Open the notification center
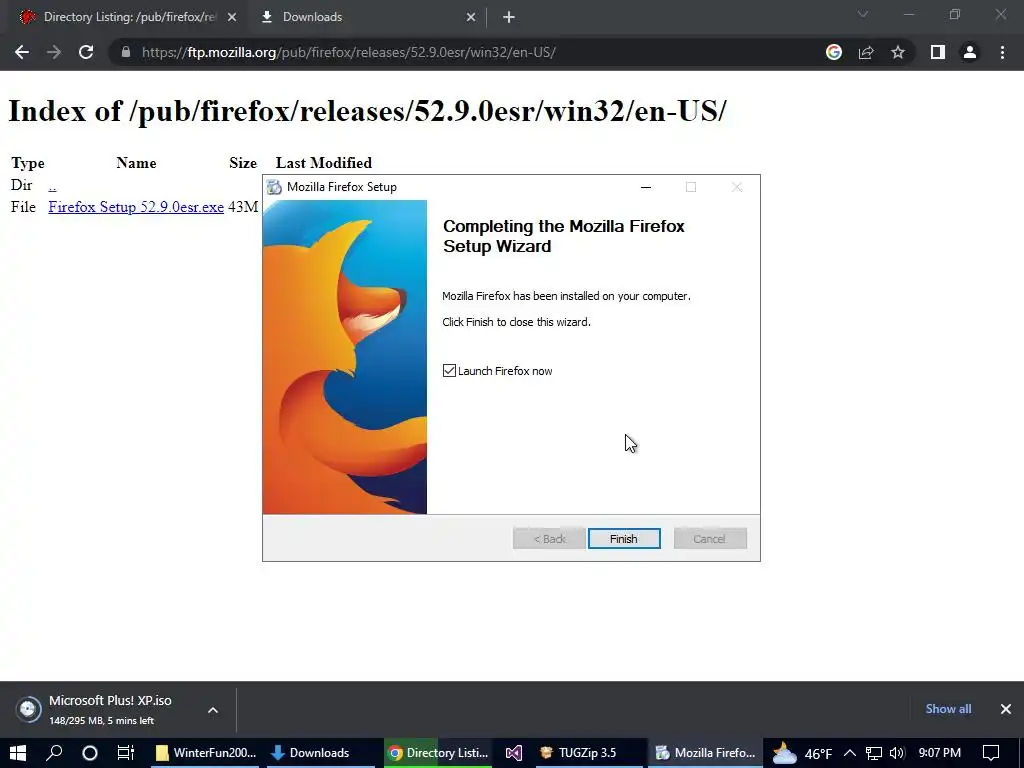This screenshot has width=1024, height=768. pos(991,753)
